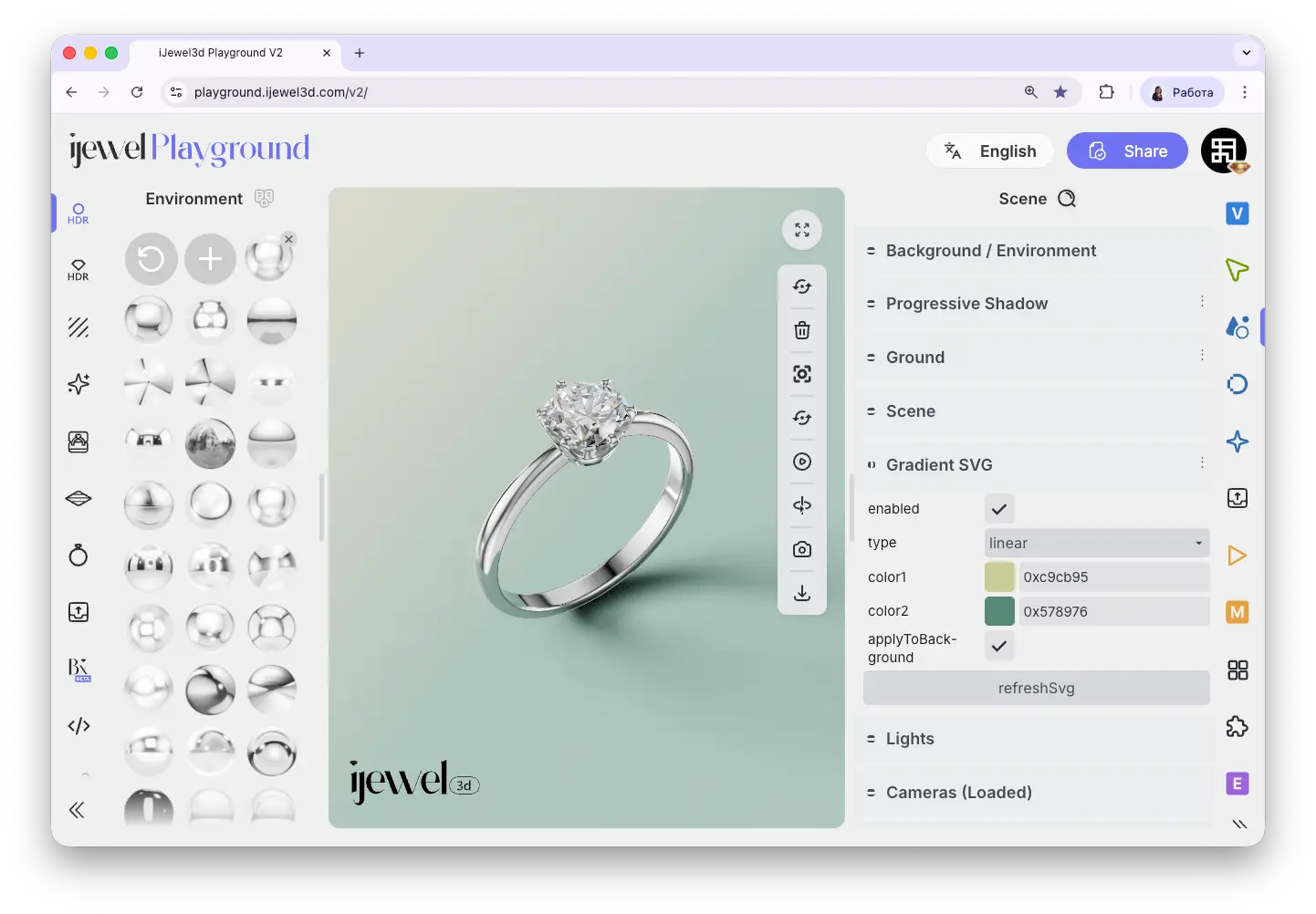Open the type dropdown set to linear

(x=1097, y=543)
